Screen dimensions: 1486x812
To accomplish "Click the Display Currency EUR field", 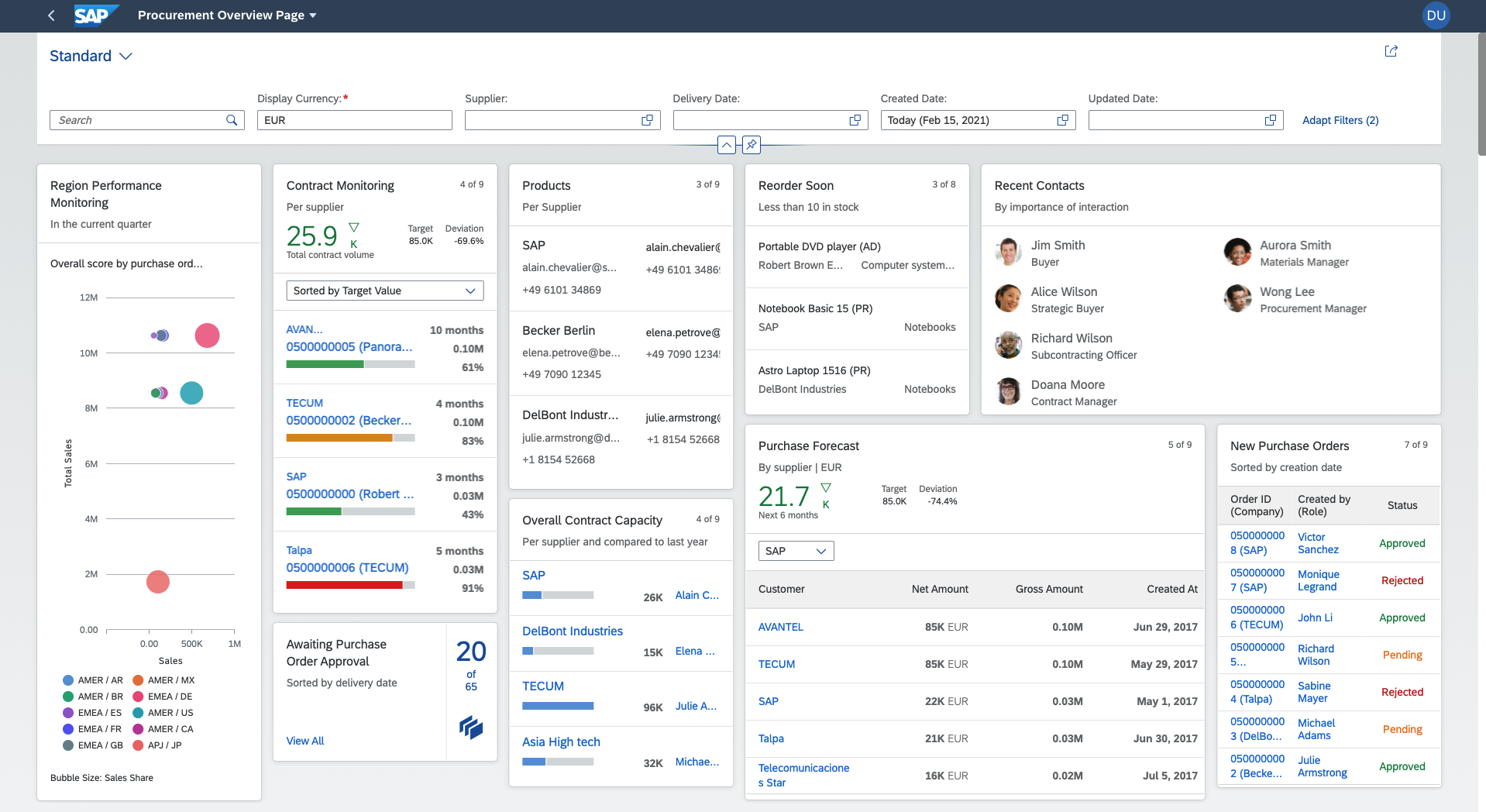I will pyautogui.click(x=355, y=120).
